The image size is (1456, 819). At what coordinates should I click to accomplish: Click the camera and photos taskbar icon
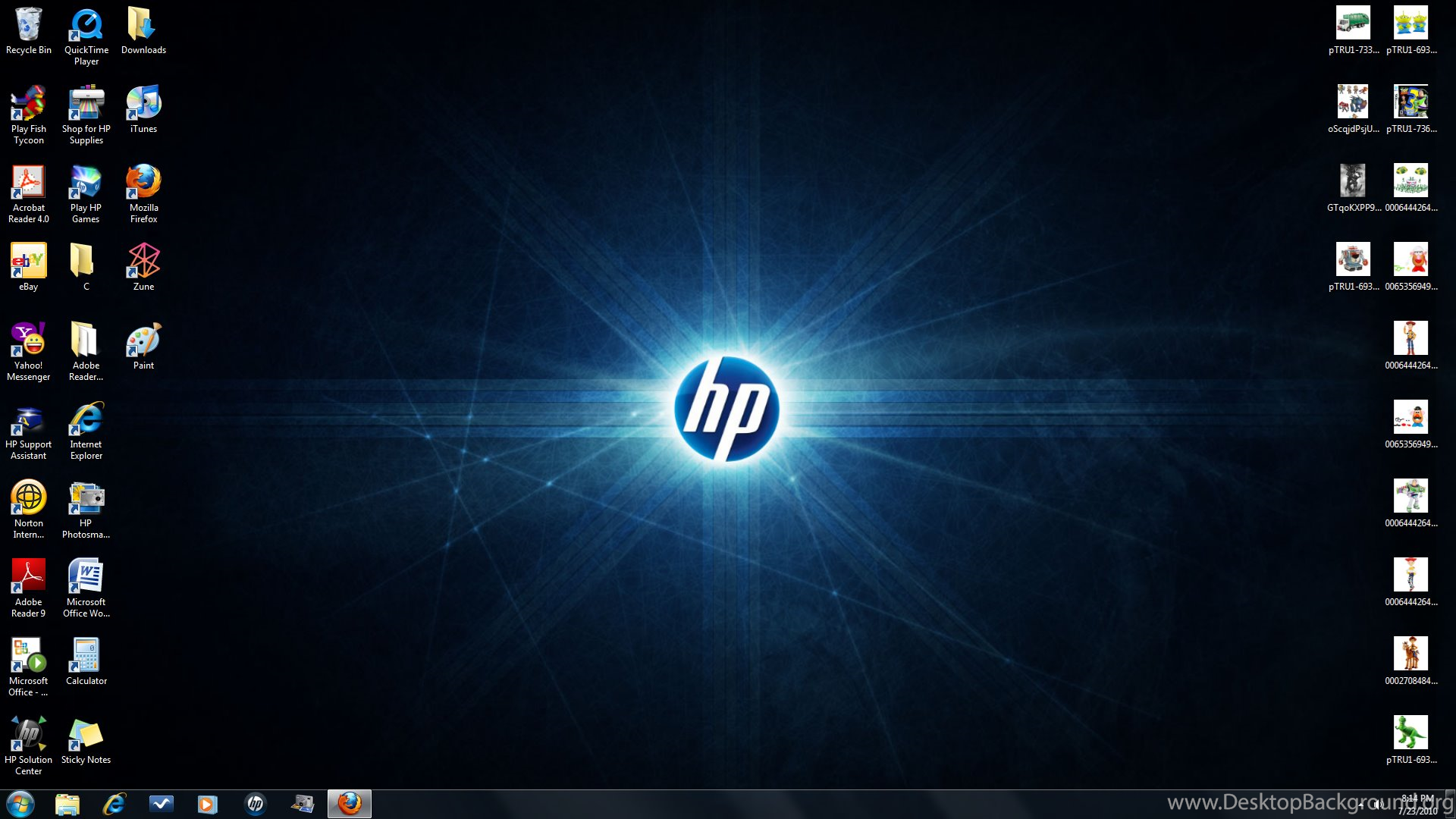point(303,804)
